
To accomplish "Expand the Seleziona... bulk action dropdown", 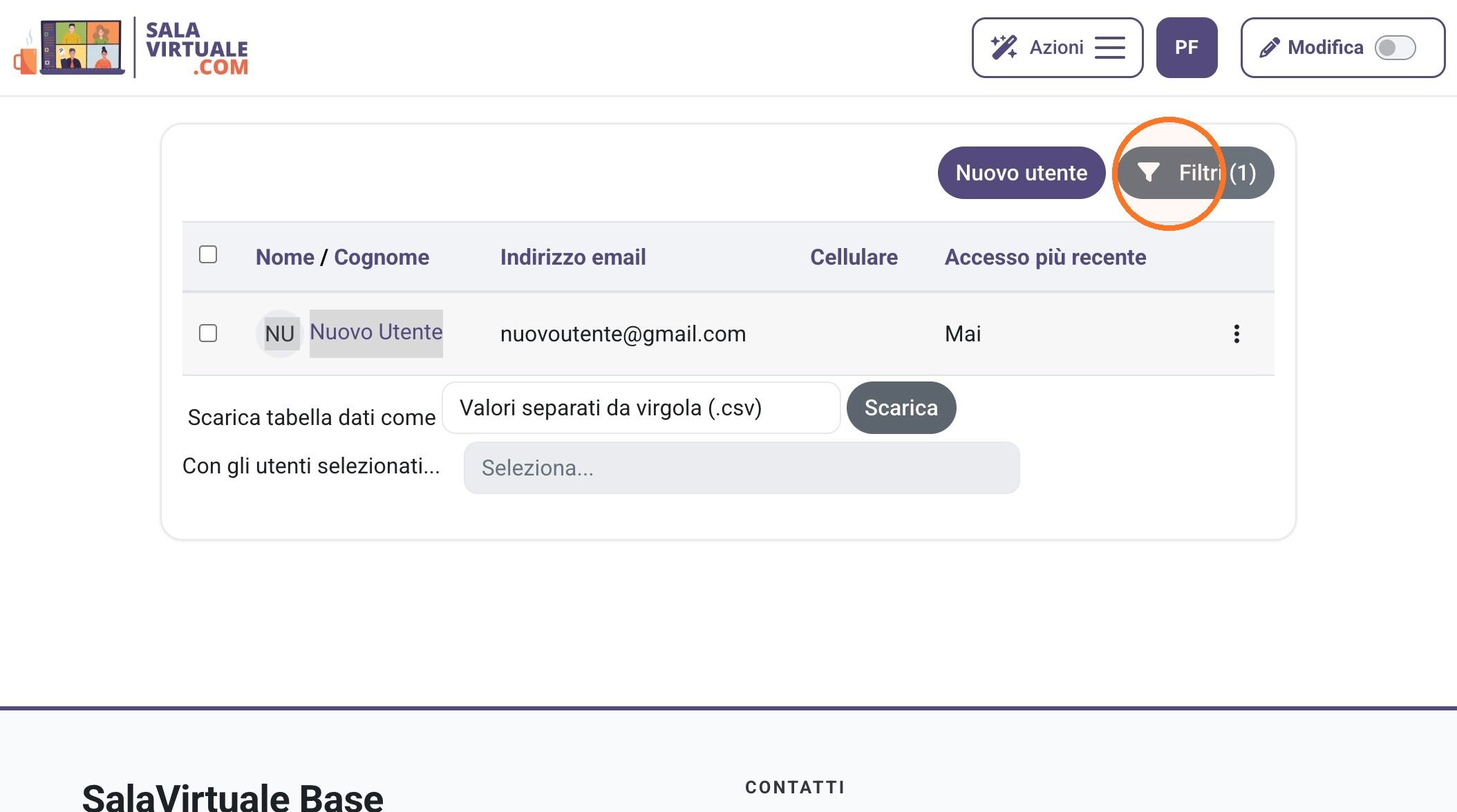I will [742, 468].
